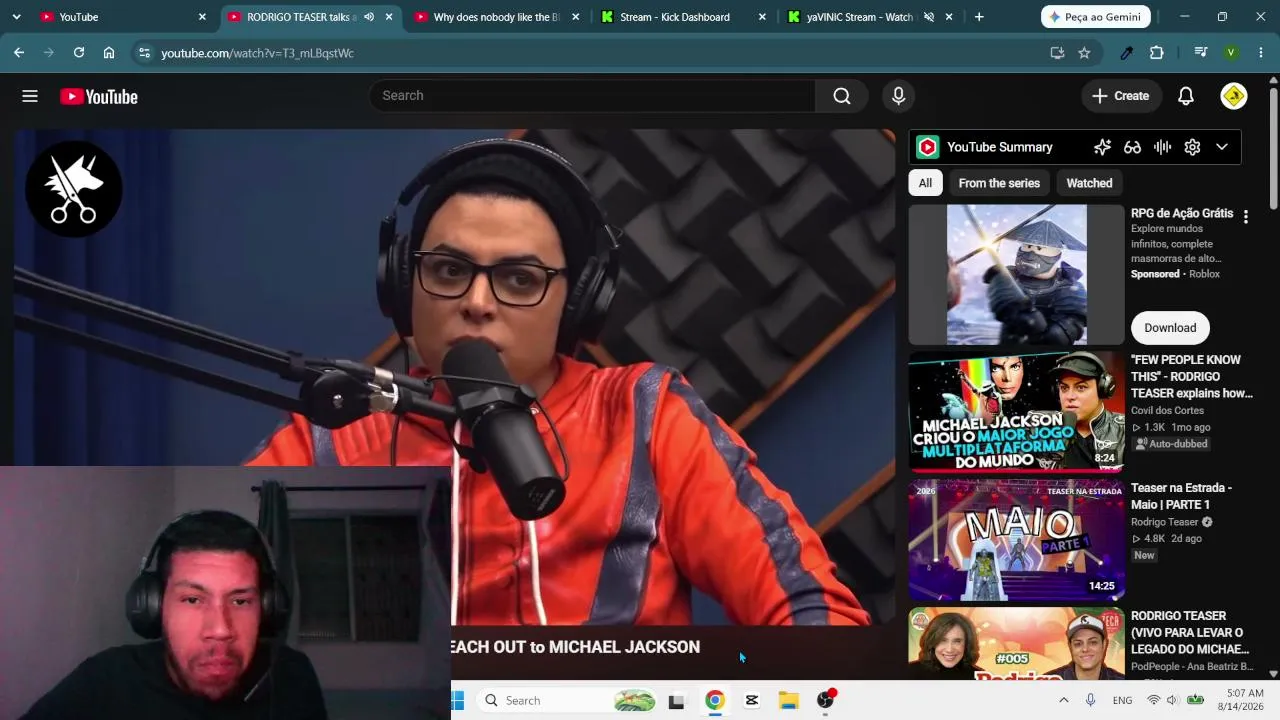Start voice search with the microphone icon
Screen dimensions: 1280x720
[x=898, y=96]
